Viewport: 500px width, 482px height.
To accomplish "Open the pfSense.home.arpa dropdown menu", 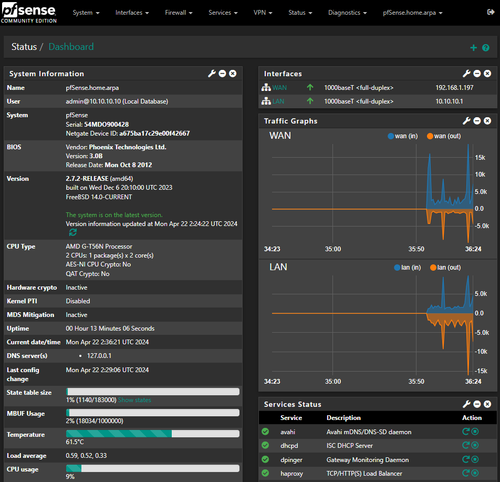I will pyautogui.click(x=412, y=13).
